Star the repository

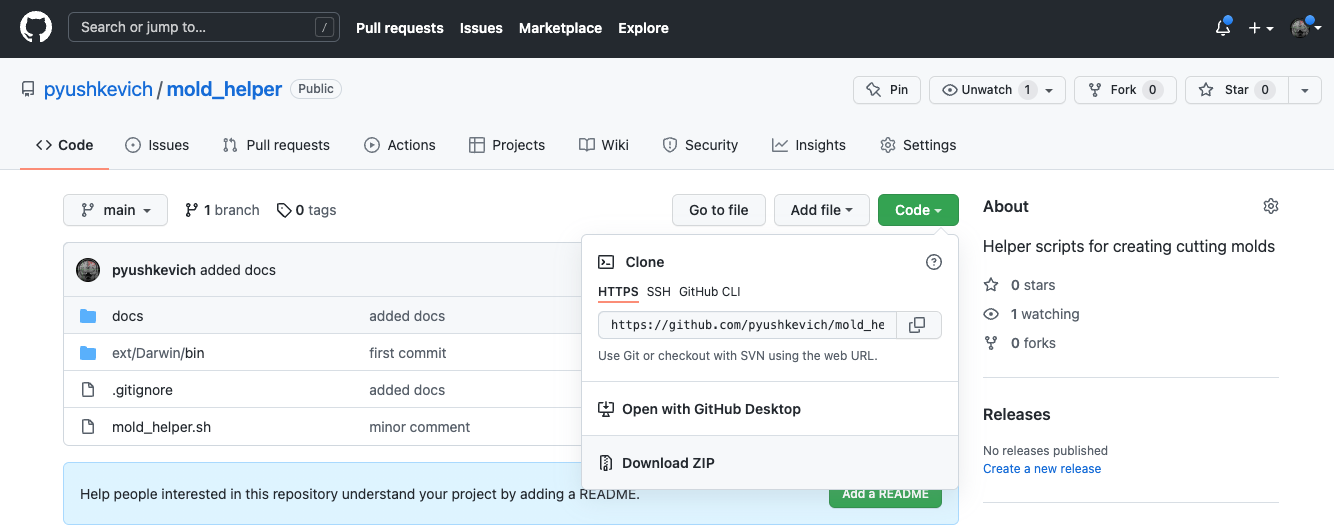1237,89
